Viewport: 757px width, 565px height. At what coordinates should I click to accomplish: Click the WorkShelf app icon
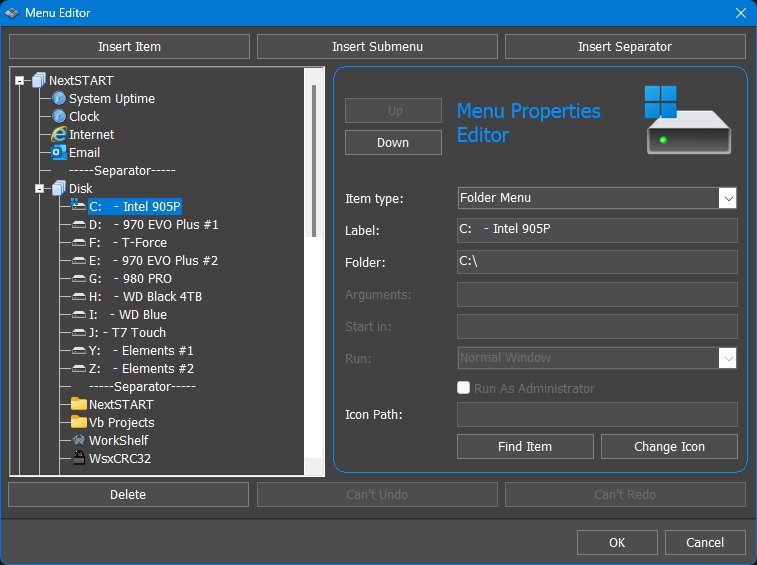[x=79, y=440]
